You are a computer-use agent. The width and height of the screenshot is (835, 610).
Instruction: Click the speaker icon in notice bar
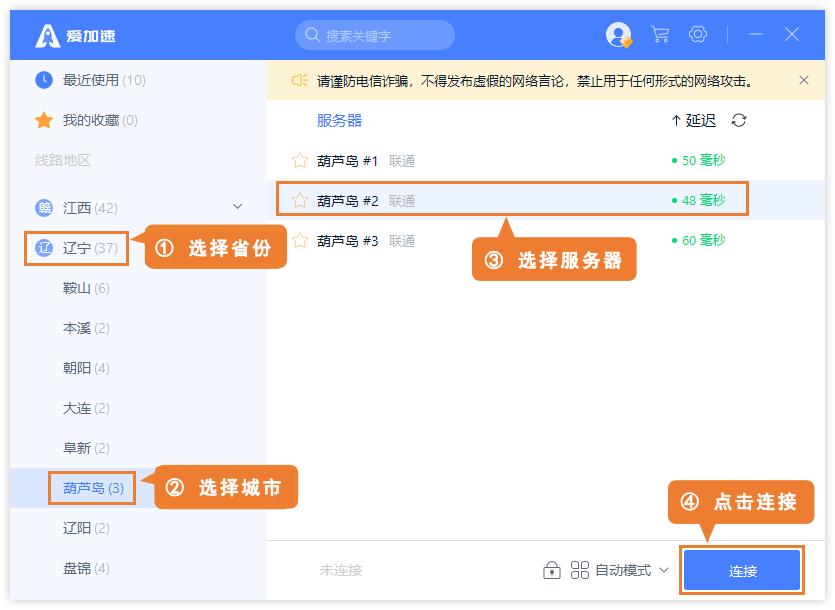pyautogui.click(x=299, y=80)
